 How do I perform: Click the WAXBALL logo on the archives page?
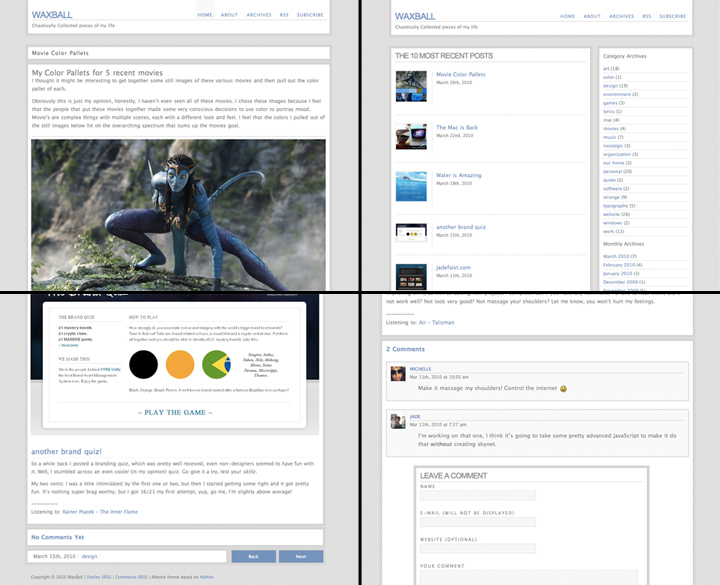tap(415, 16)
